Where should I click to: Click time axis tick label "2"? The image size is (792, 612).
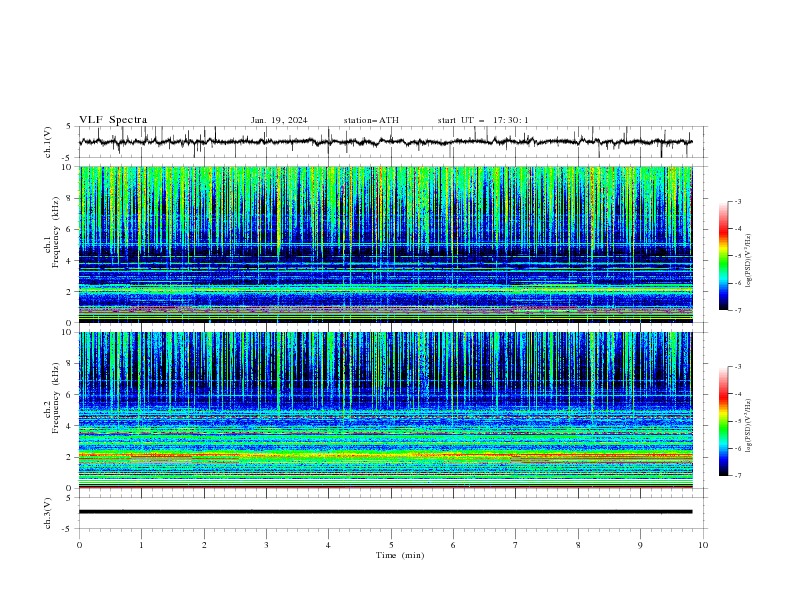coord(204,545)
